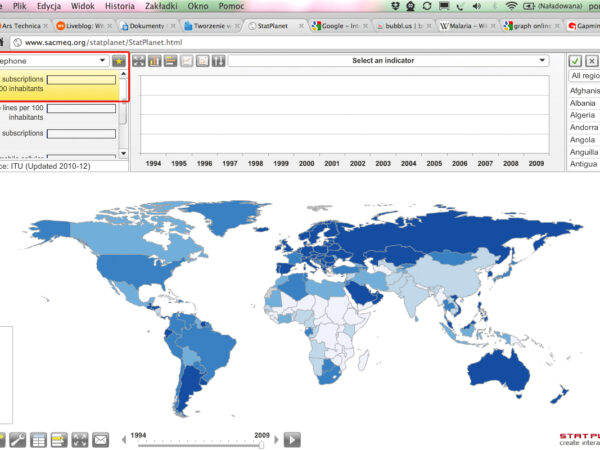Choose the horizontal bar chart icon
This screenshot has width=600, height=450.
pos(171,61)
